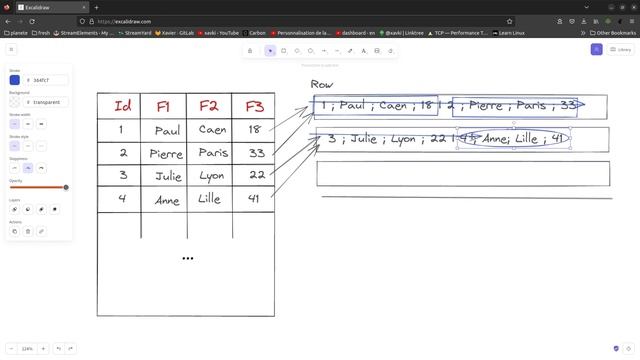Show more bookmarks with the double chevron

[x=583, y=33]
